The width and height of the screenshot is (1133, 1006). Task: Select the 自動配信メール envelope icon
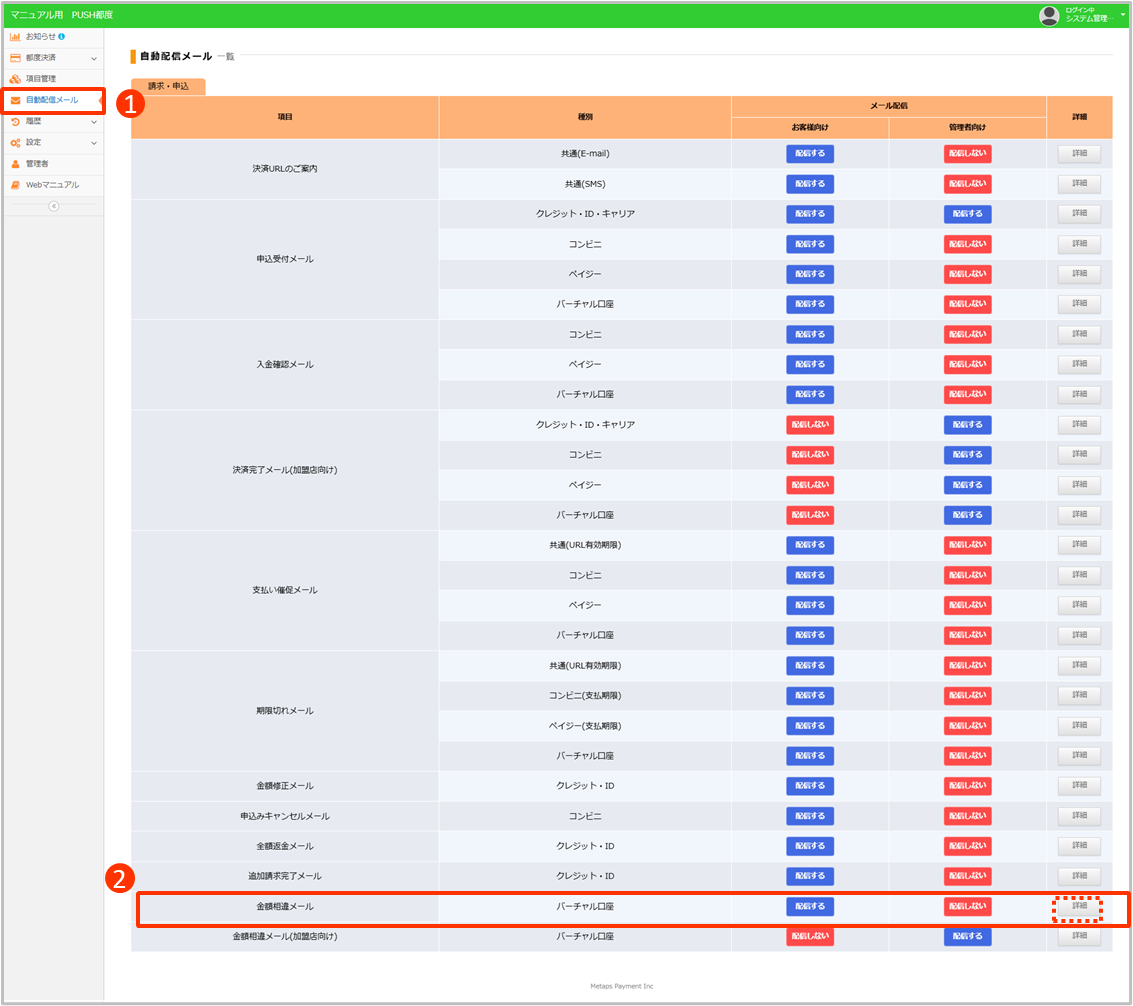click(17, 100)
